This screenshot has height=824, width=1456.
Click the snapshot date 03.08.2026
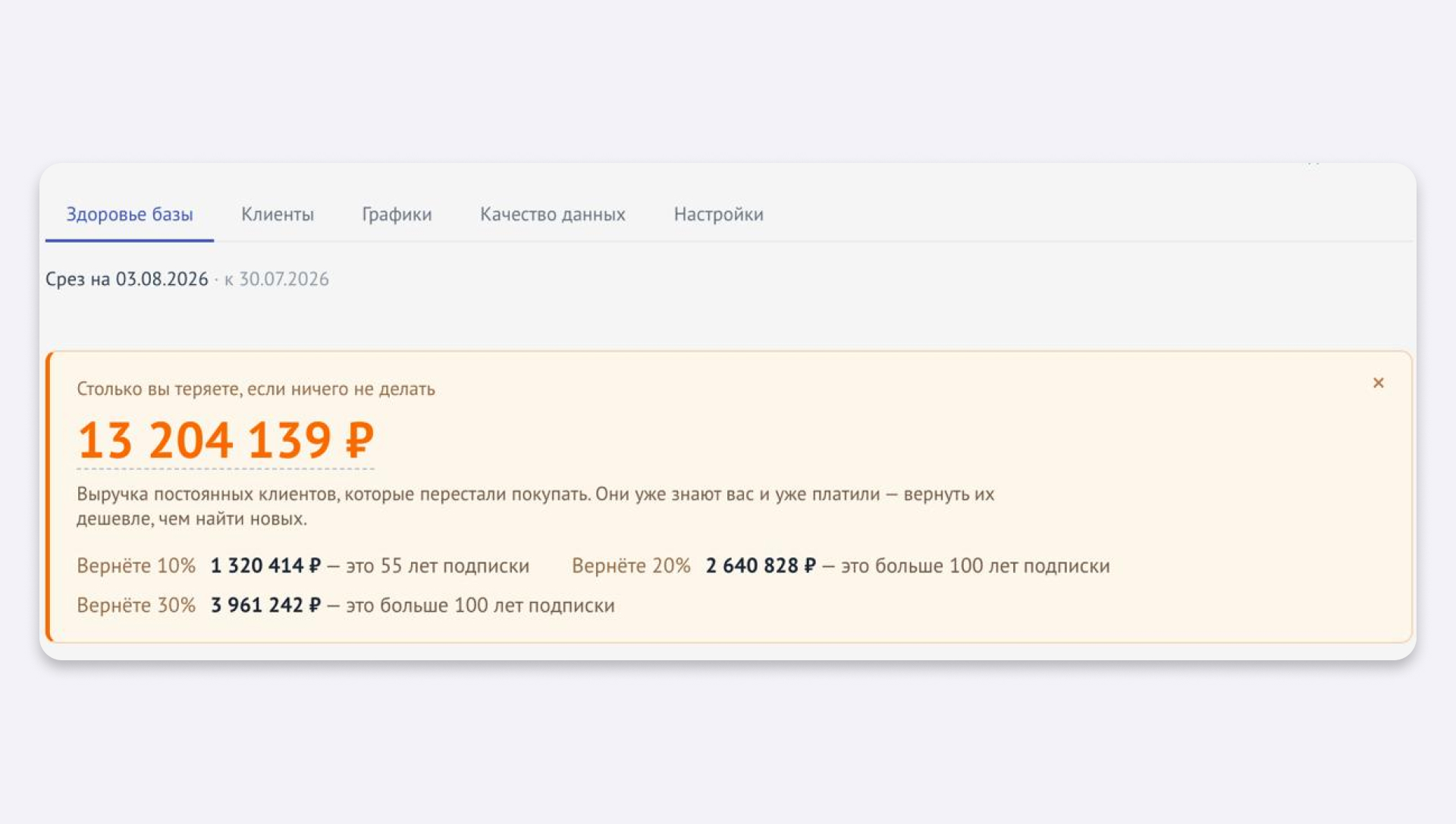tap(162, 279)
